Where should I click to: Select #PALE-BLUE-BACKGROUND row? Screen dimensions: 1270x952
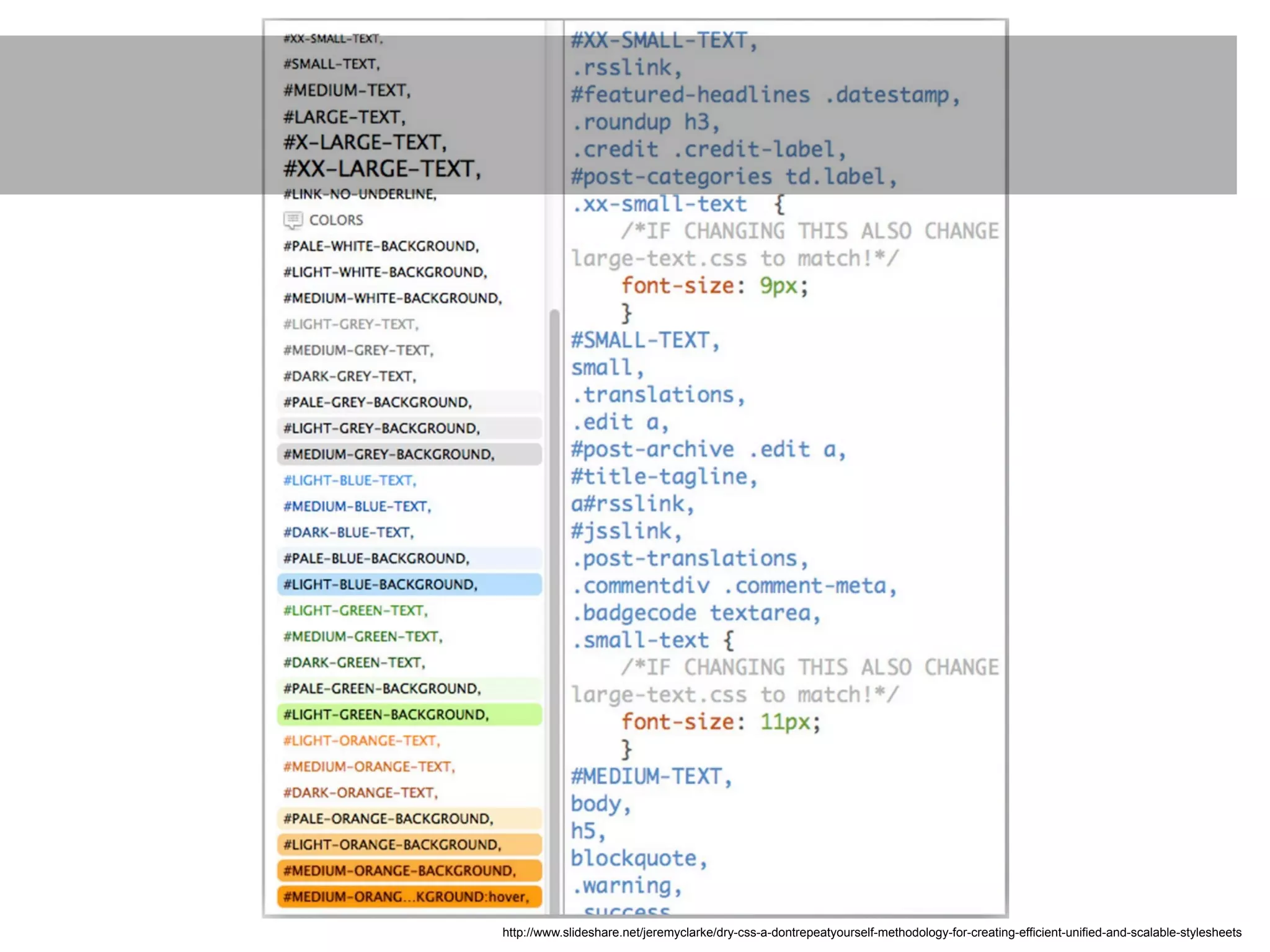tap(409, 558)
